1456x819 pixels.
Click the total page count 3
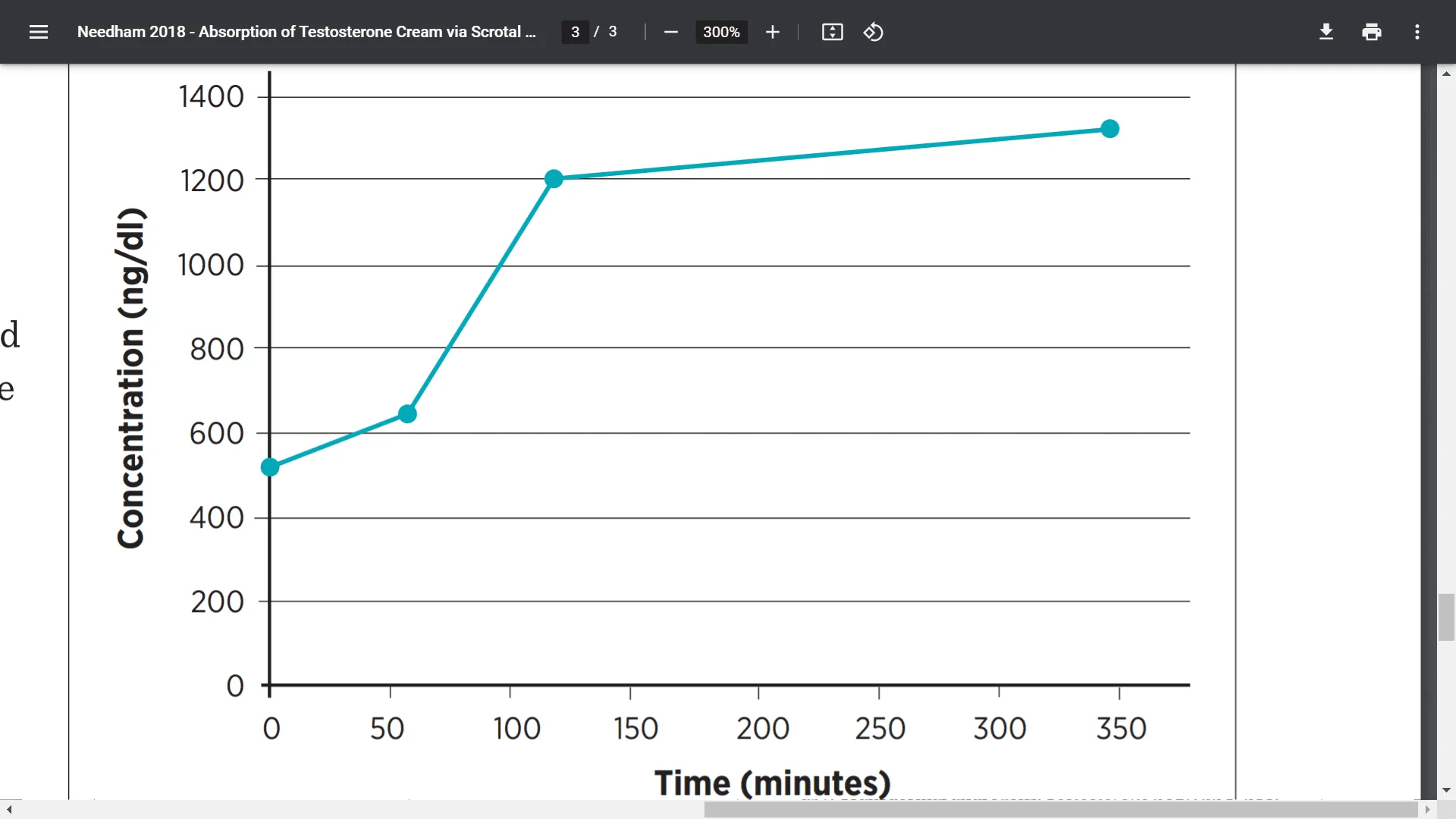613,32
